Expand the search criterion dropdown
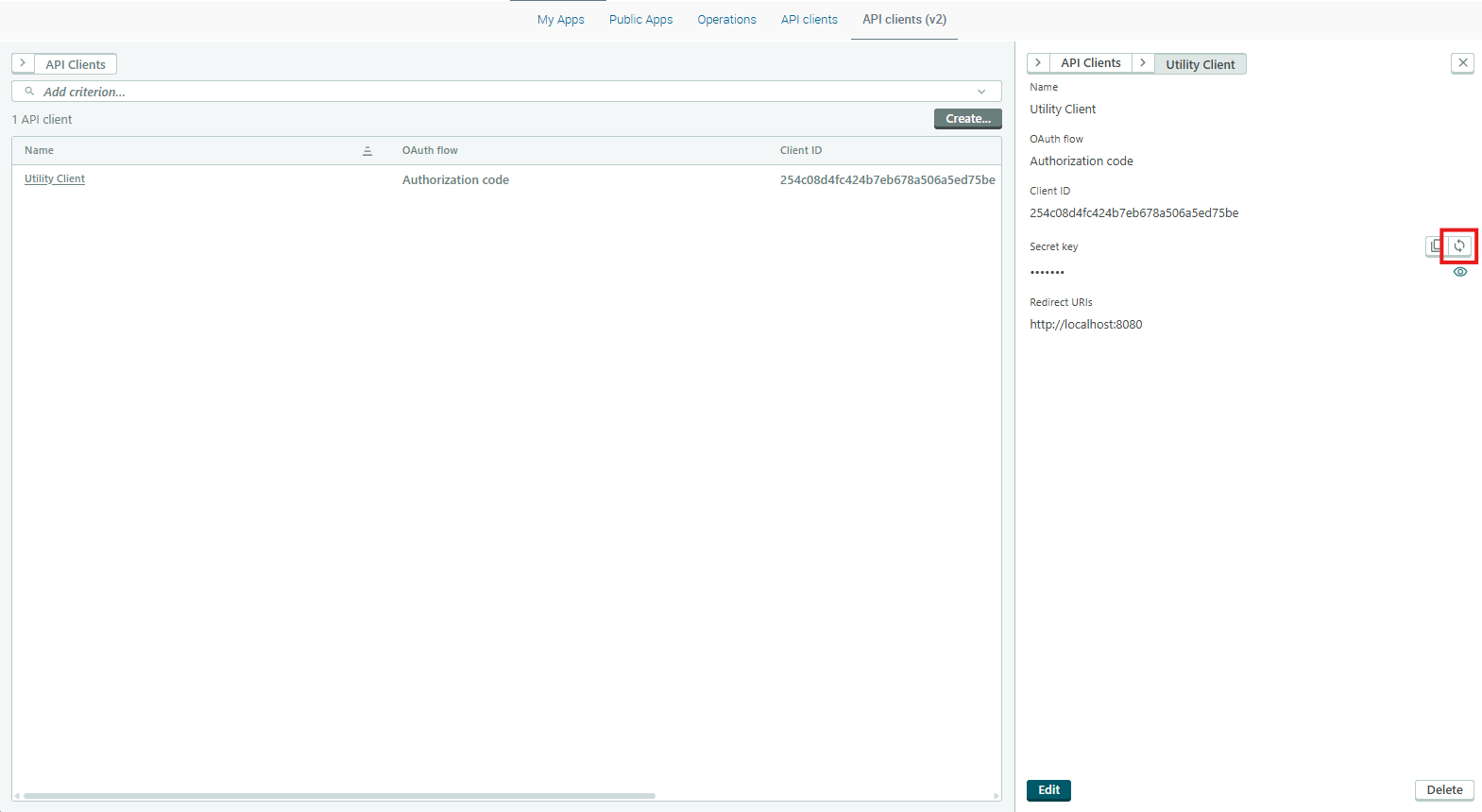Screen dimensions: 1482x812 pyautogui.click(x=981, y=92)
